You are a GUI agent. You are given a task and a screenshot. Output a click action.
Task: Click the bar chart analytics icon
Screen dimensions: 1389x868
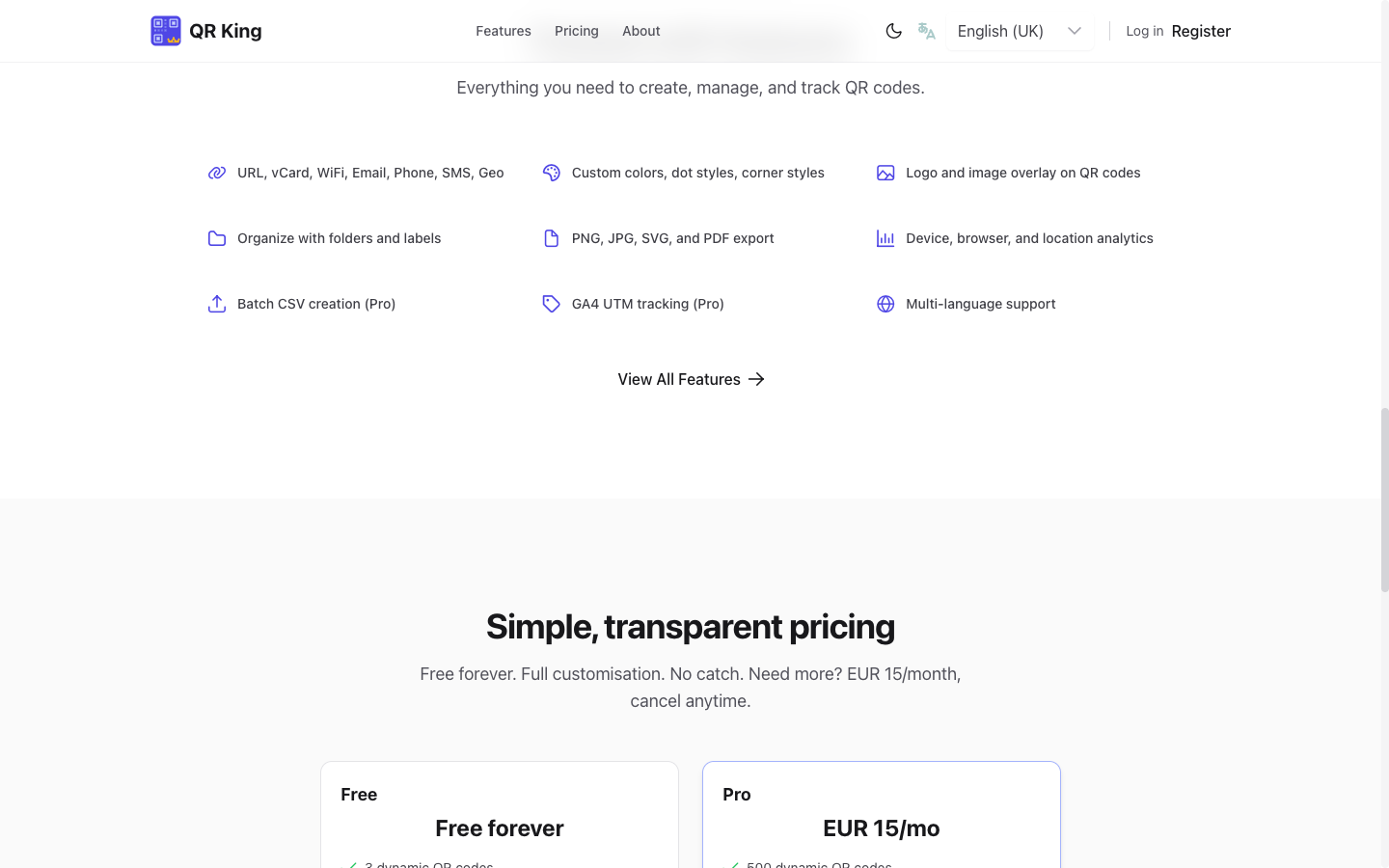(x=885, y=238)
